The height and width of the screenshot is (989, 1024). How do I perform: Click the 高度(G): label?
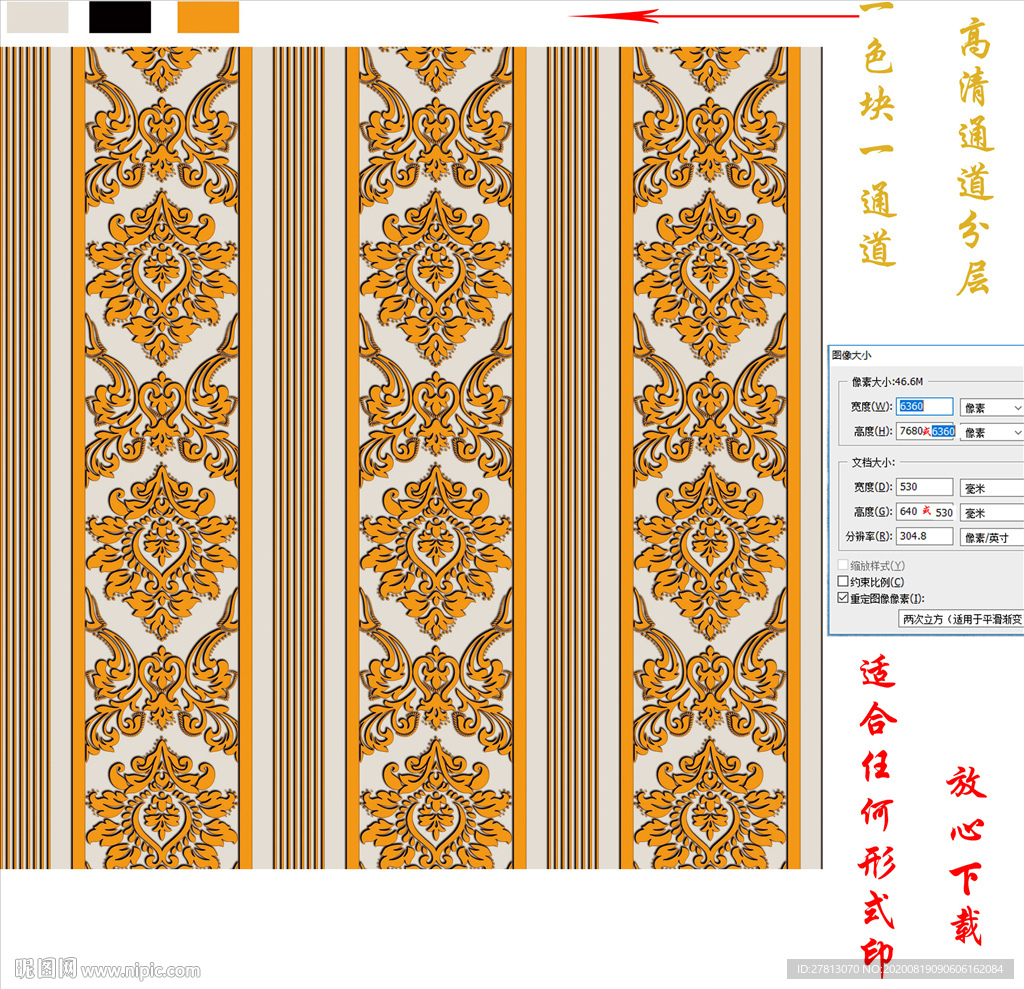pos(872,511)
